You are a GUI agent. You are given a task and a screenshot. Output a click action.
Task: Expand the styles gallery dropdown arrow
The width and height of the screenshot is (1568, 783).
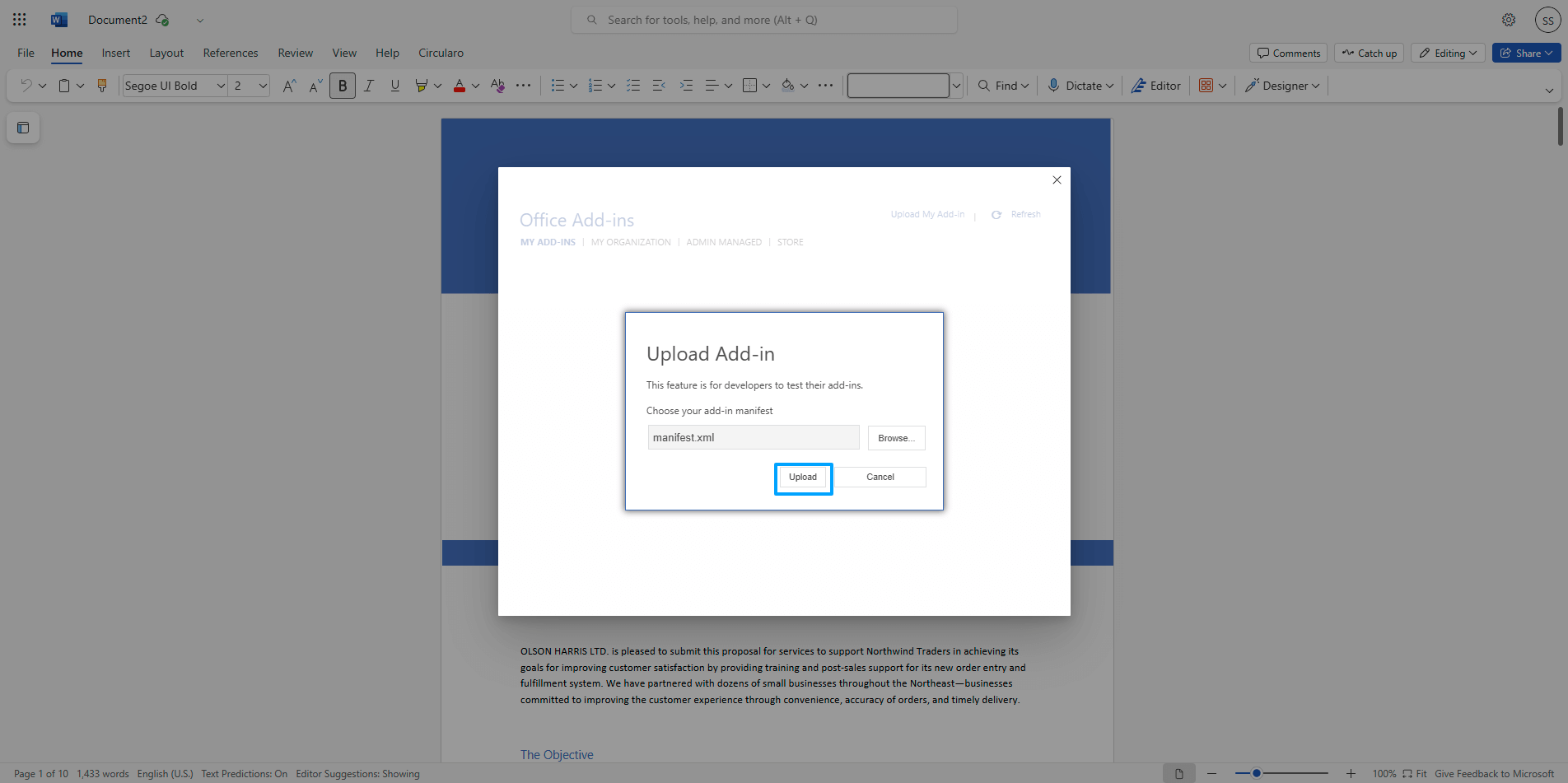(956, 86)
